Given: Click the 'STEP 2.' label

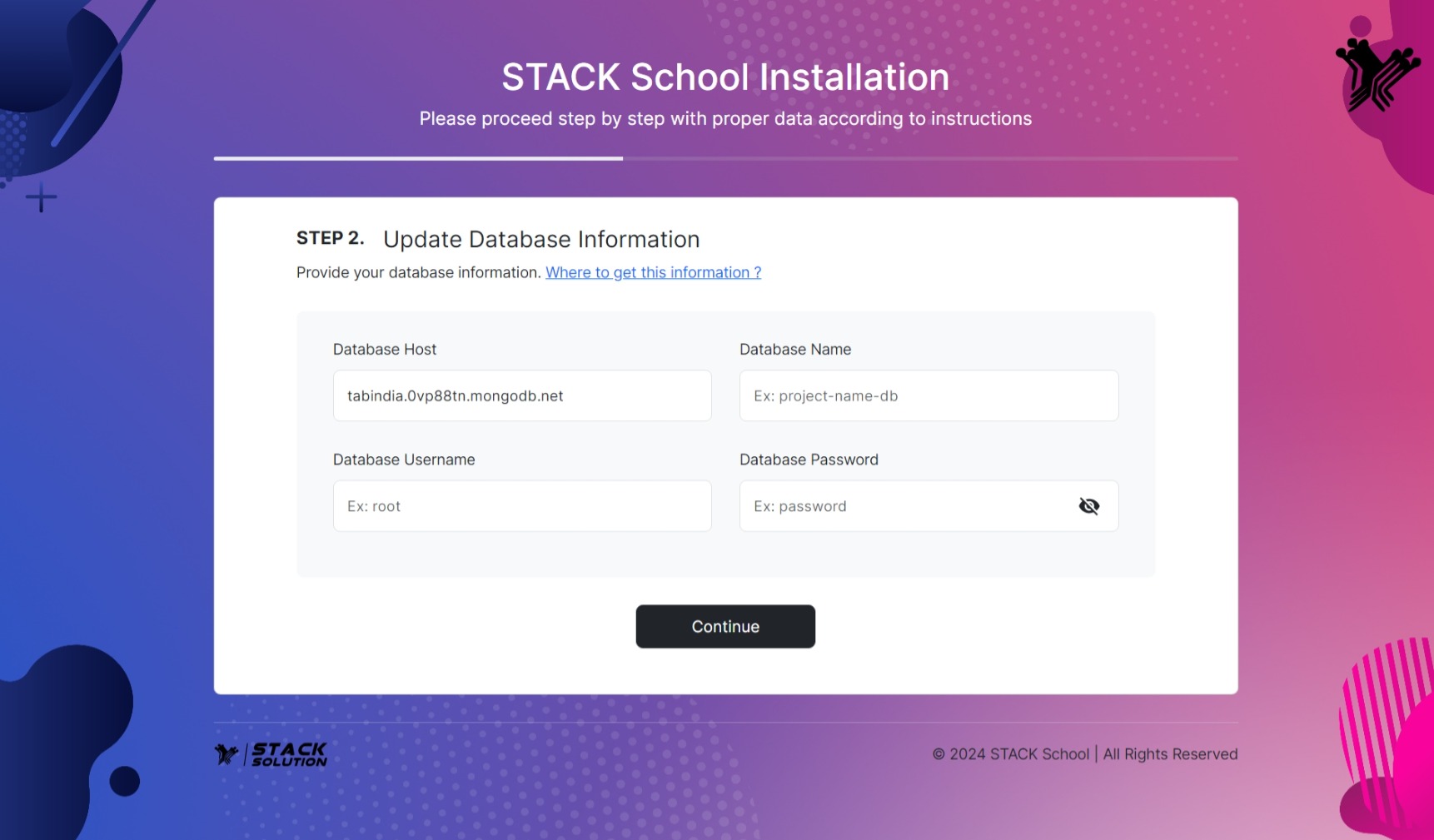Looking at the screenshot, I should tap(330, 238).
